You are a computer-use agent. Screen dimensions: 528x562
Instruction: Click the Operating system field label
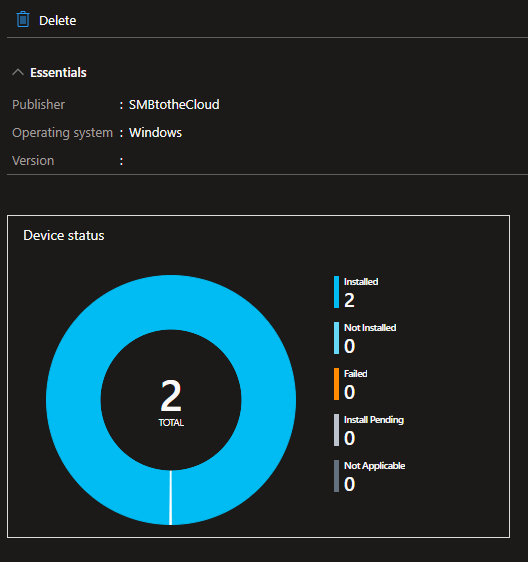tap(62, 133)
